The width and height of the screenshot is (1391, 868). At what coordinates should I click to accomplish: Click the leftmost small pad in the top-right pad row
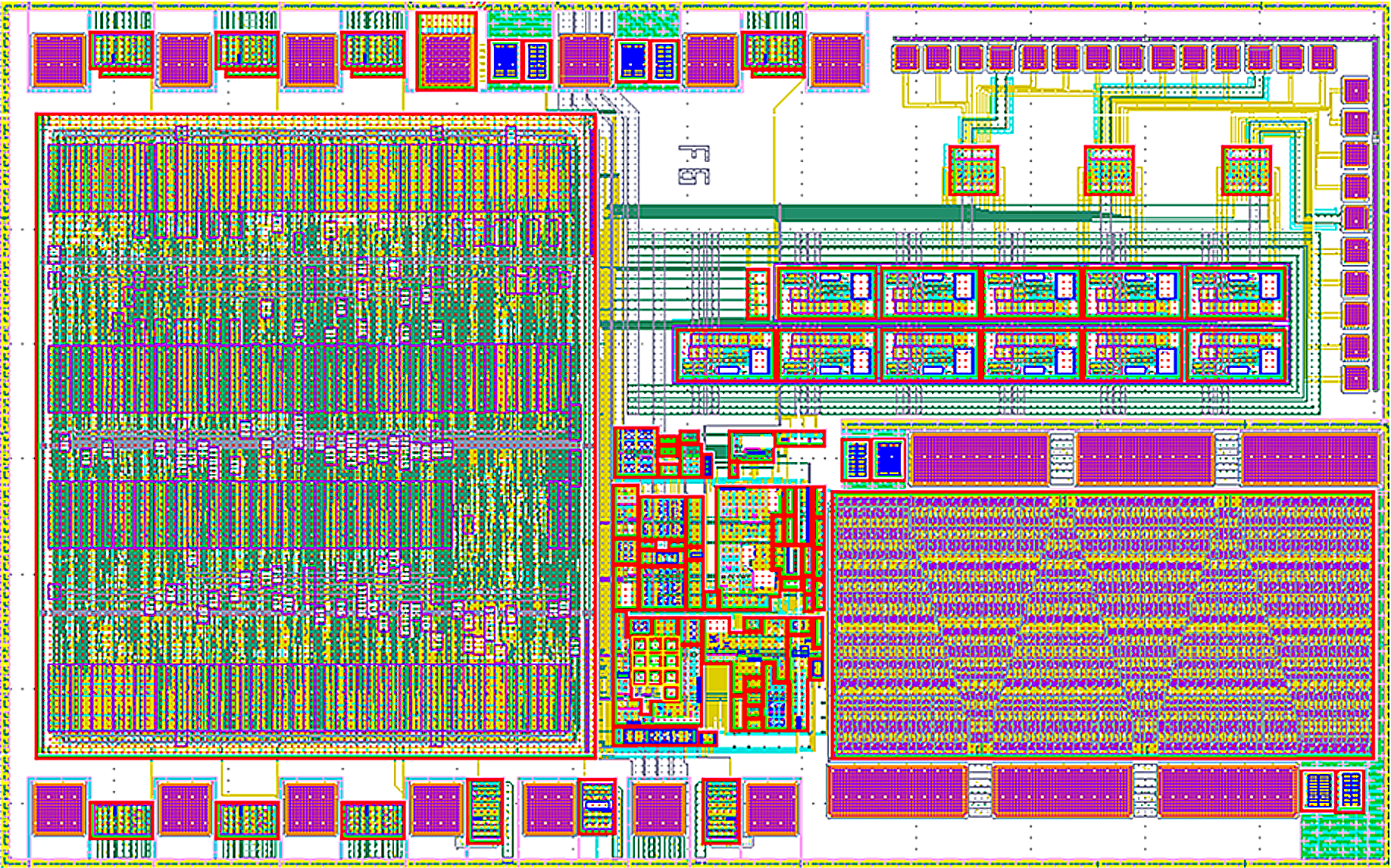pos(905,58)
